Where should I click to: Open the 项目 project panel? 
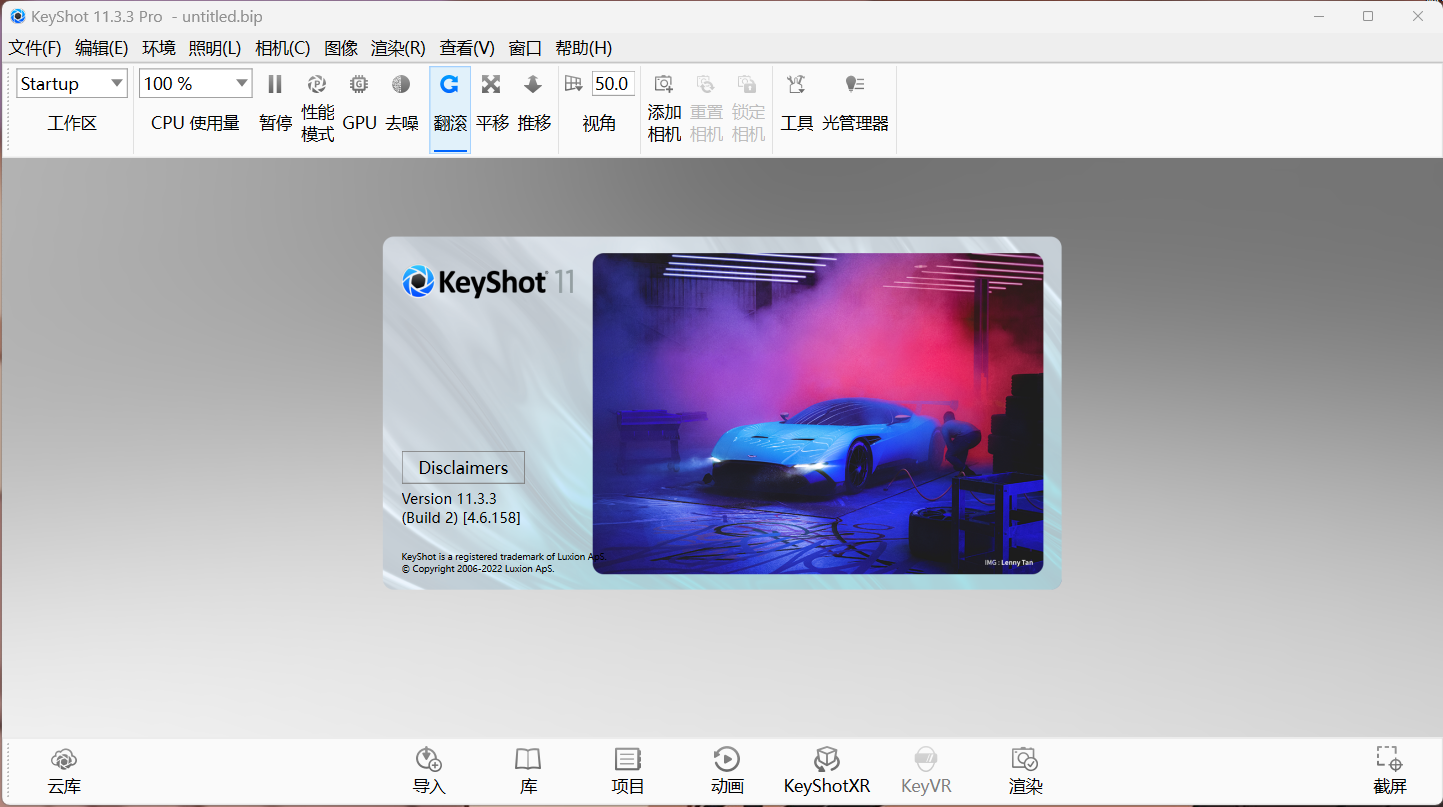[x=627, y=770]
